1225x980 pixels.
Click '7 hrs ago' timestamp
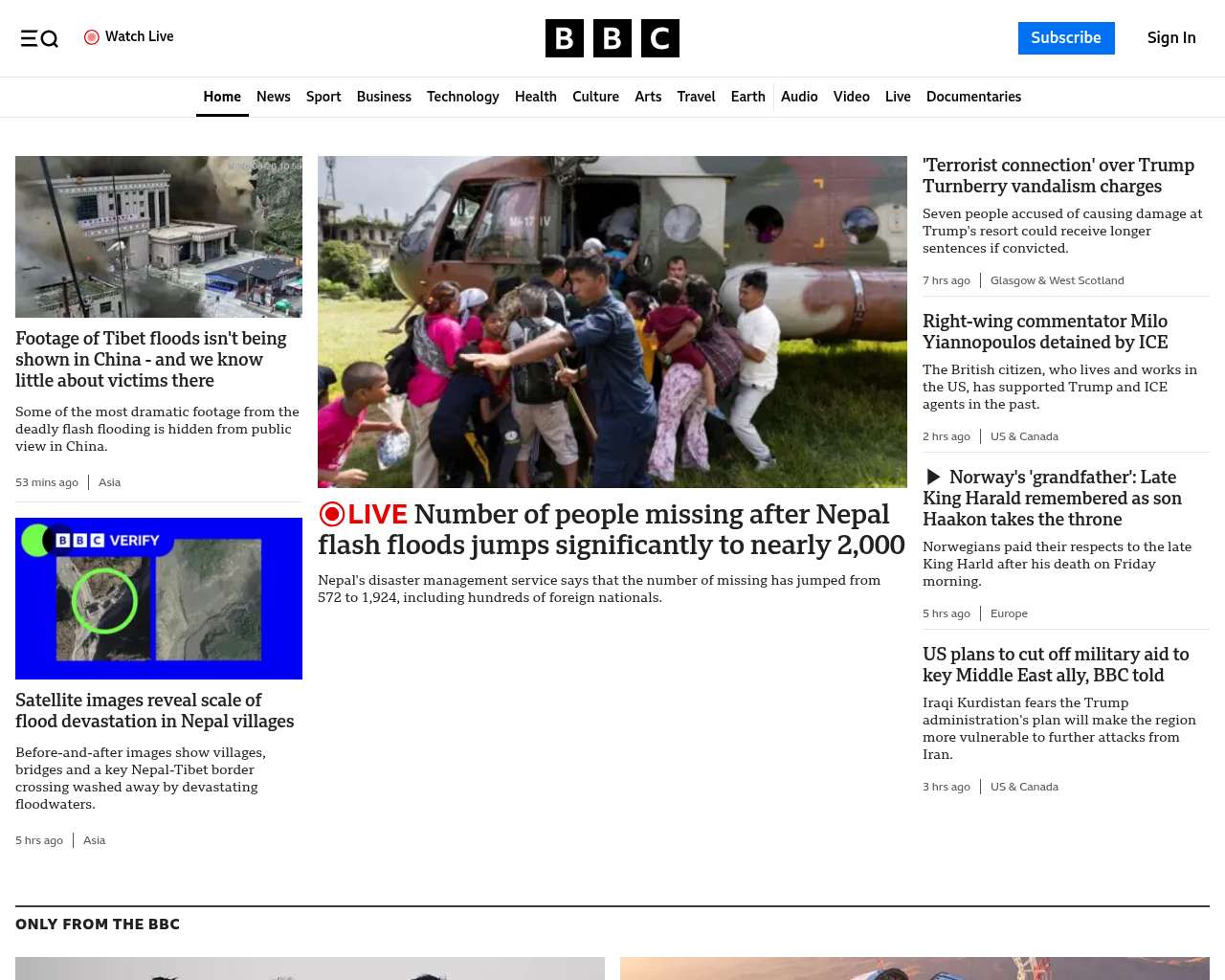[x=947, y=280]
